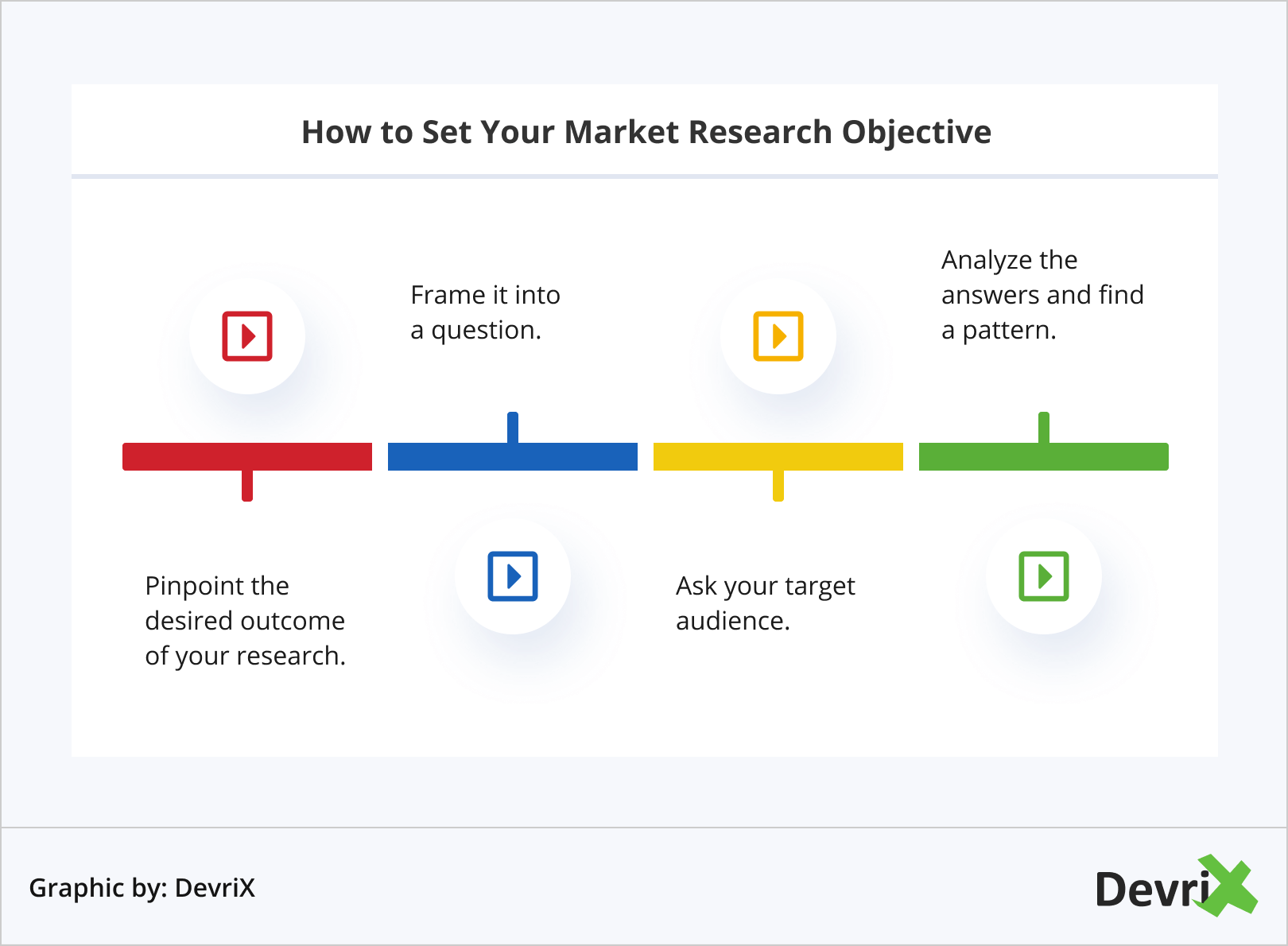Click the green bar's upward connector tick

(x=1044, y=427)
